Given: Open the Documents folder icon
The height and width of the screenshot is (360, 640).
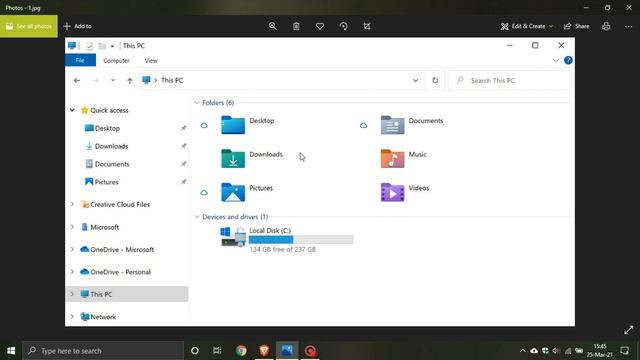Looking at the screenshot, I should [x=392, y=124].
